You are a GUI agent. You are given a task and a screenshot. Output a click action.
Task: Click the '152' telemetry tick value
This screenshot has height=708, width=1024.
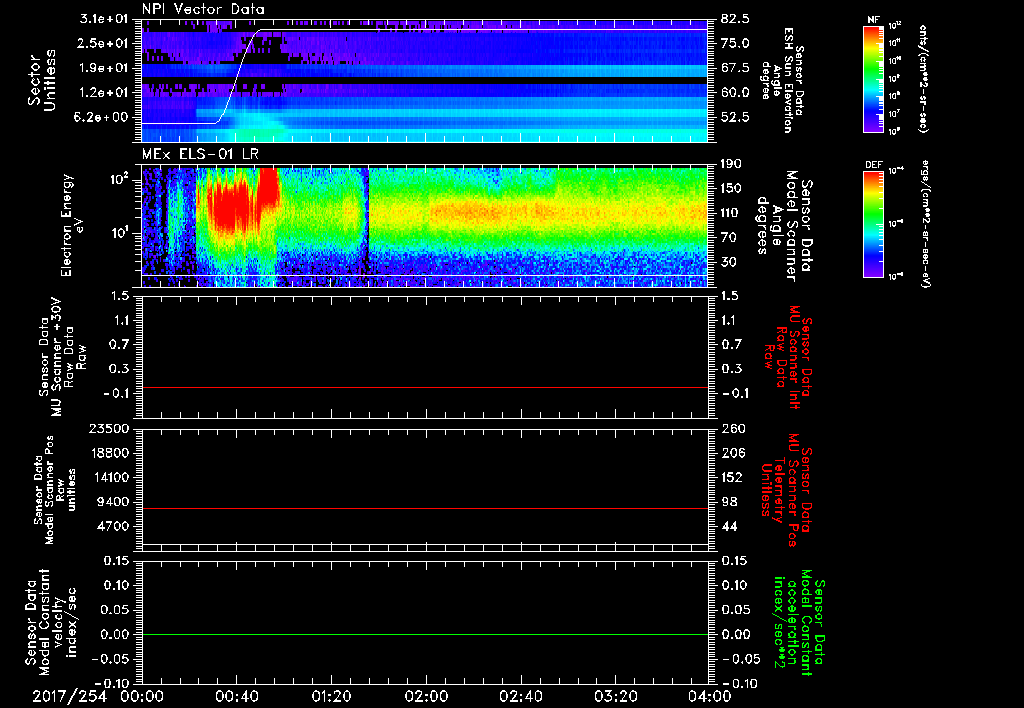(x=731, y=477)
